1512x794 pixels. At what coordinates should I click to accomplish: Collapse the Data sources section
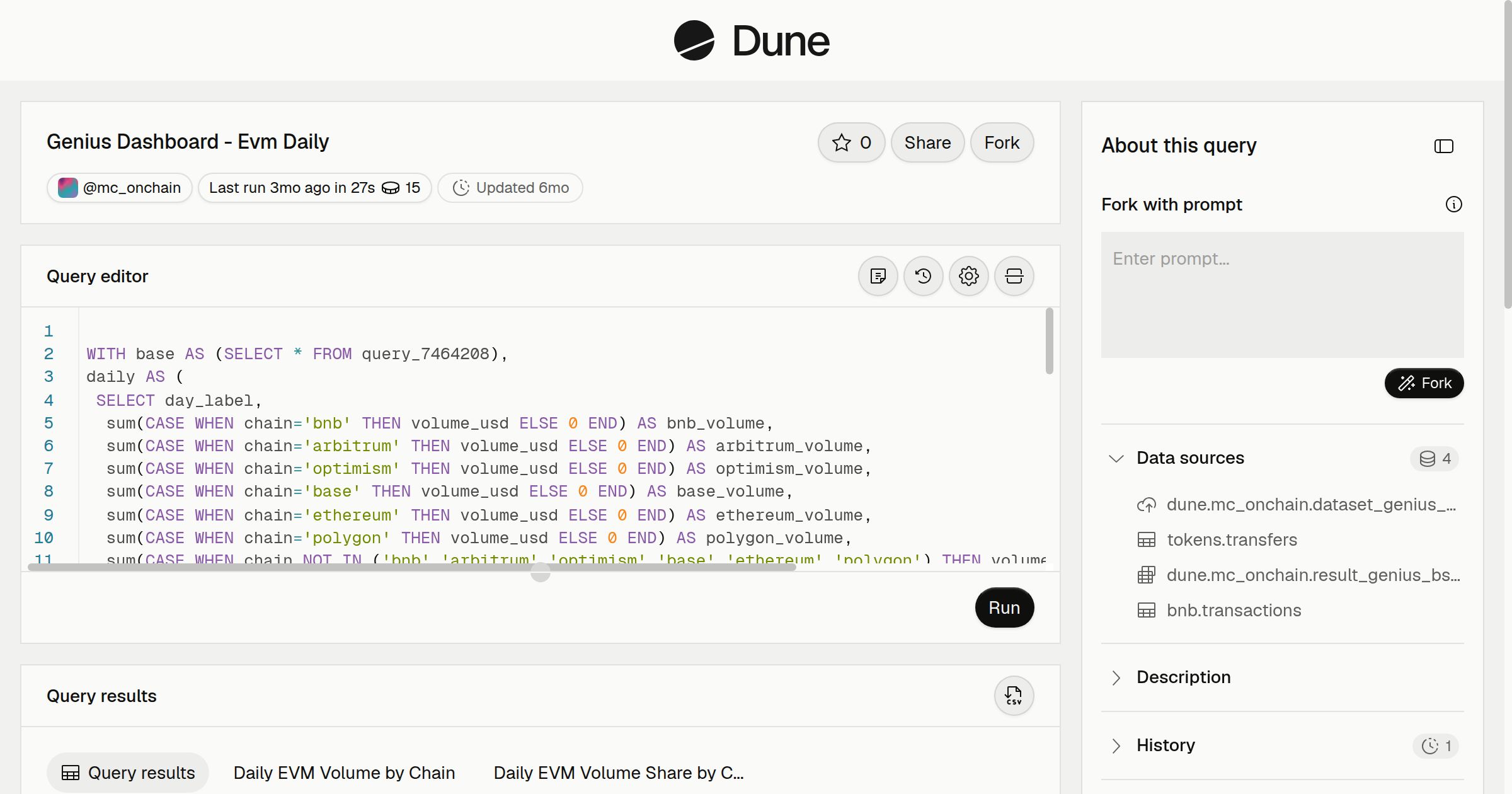(x=1116, y=458)
